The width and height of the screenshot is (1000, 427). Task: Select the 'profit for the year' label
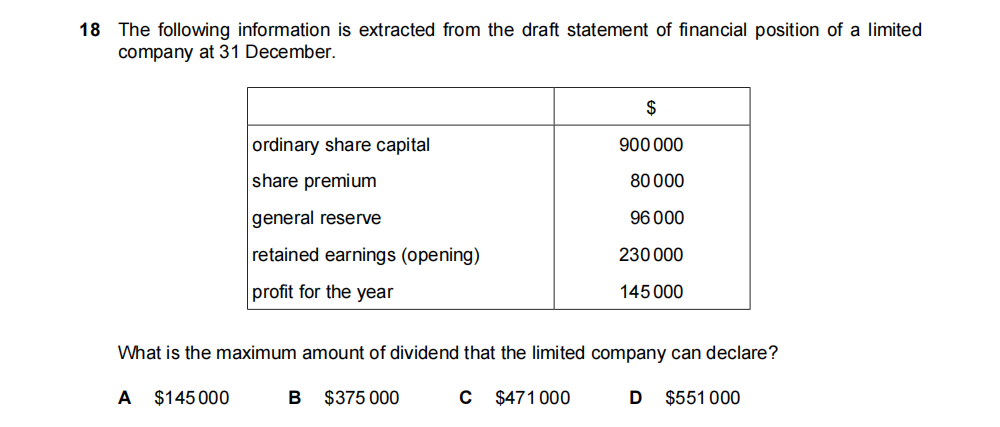tap(322, 292)
